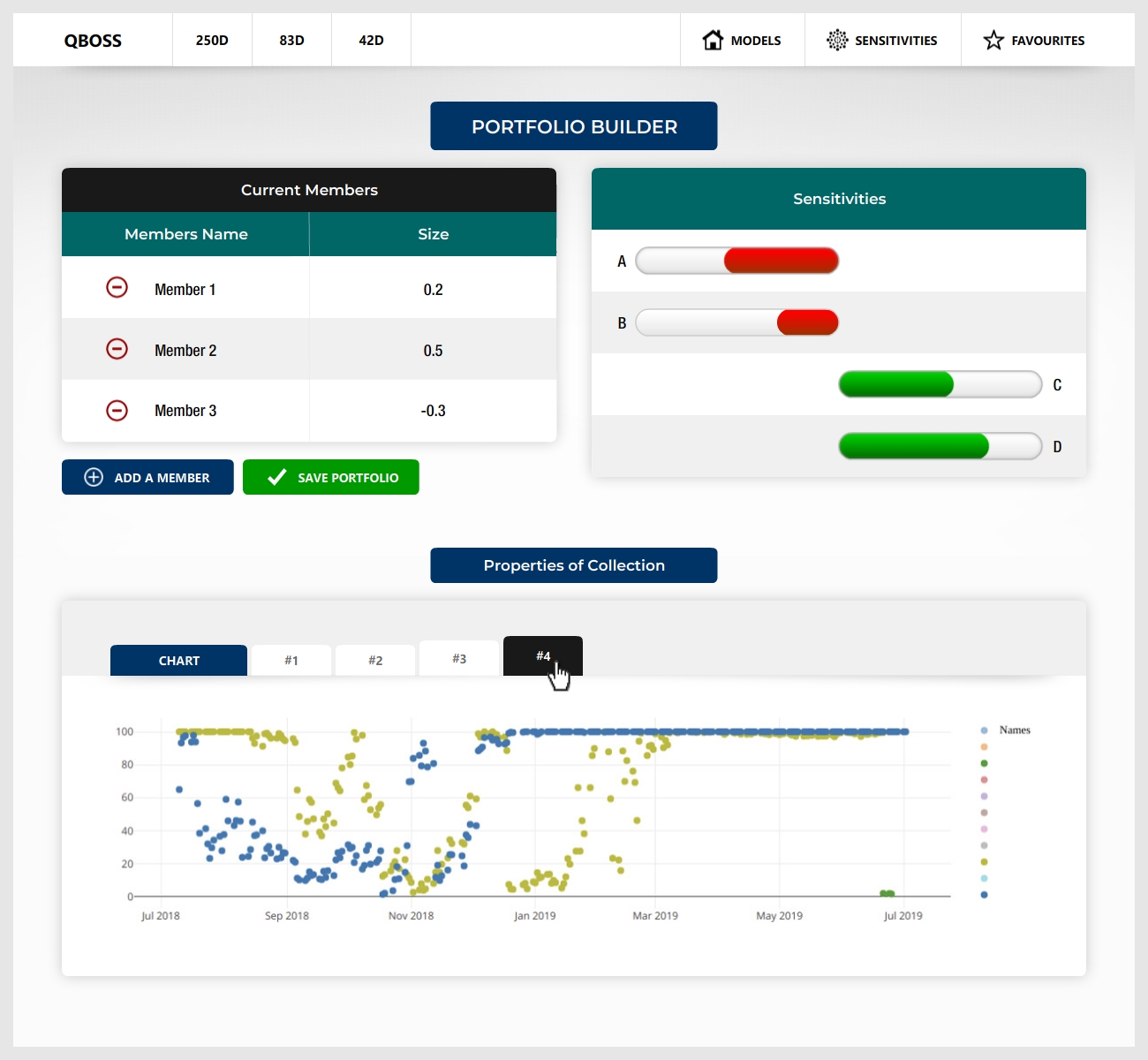The width and height of the screenshot is (1148, 1060).
Task: Click the sensitivity A red slider bar
Action: (781, 261)
